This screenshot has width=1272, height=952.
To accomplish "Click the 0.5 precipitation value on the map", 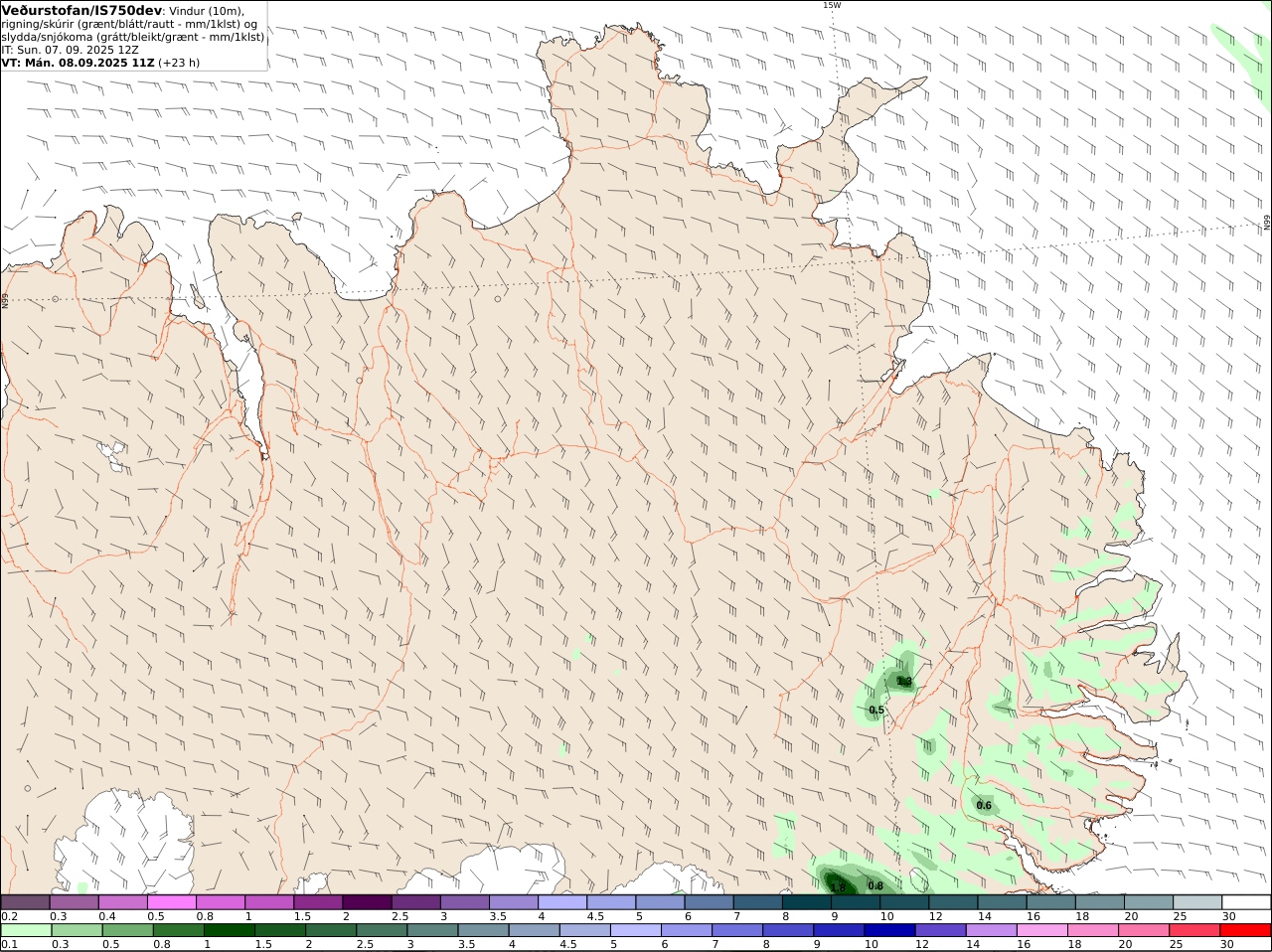I will [x=876, y=711].
